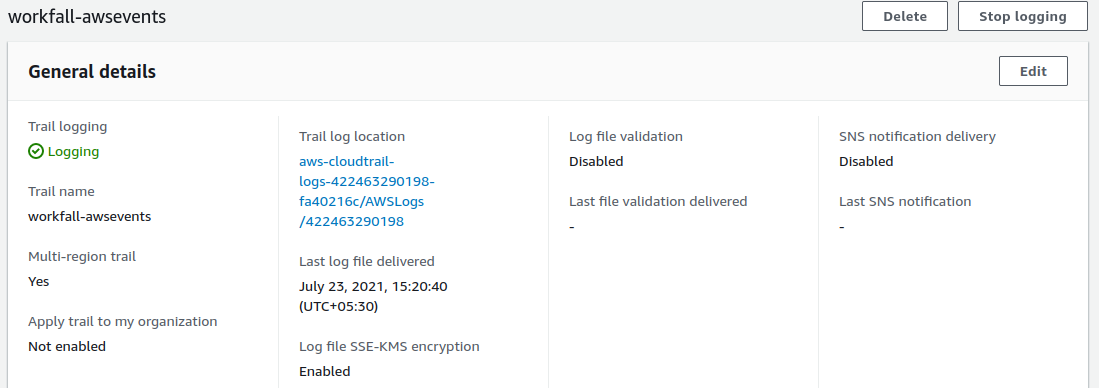Viewport: 1099px width, 388px height.
Task: Click the green Logging status checkmark icon
Action: click(x=36, y=151)
